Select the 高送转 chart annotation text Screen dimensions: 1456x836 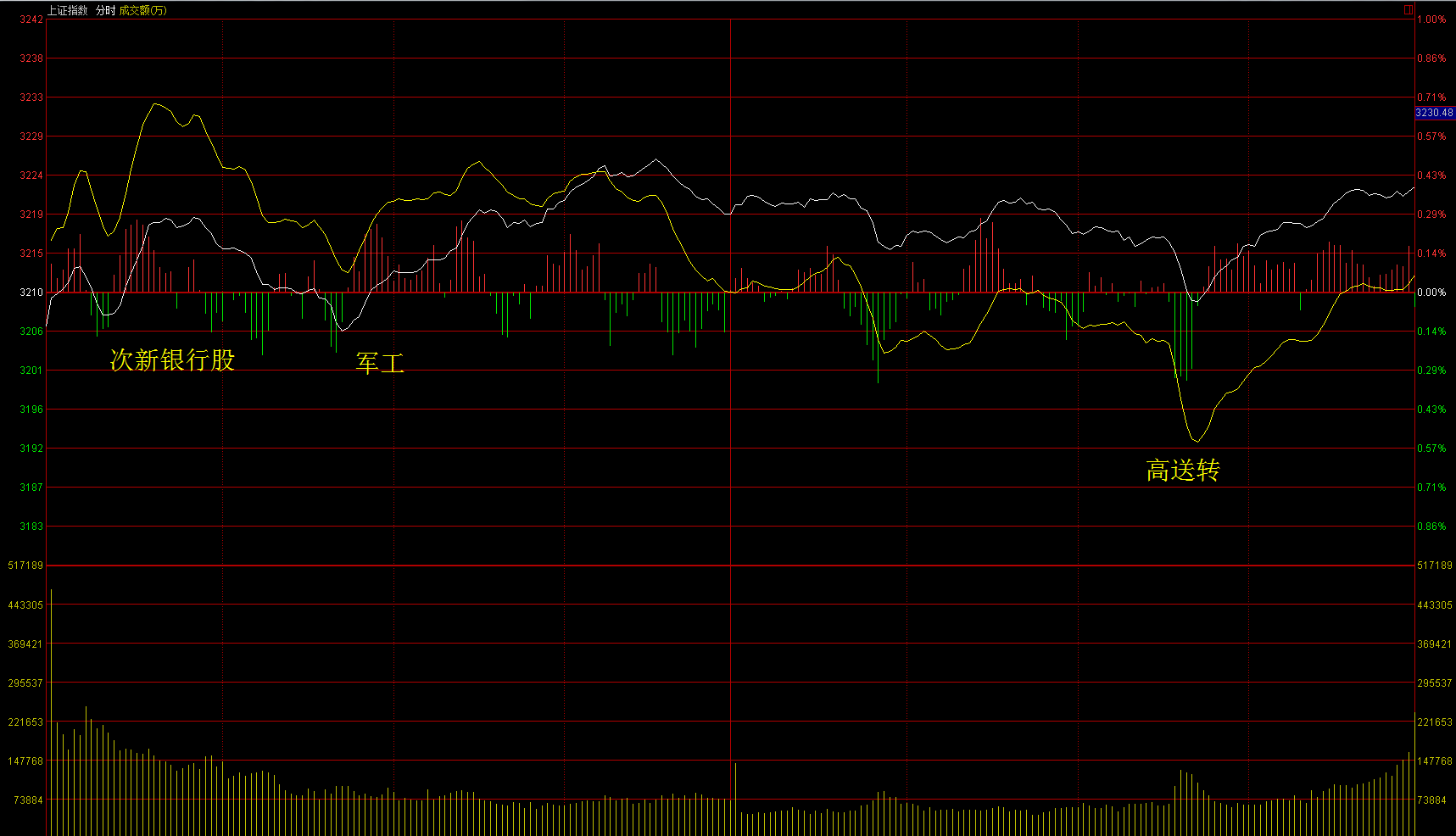(1183, 470)
